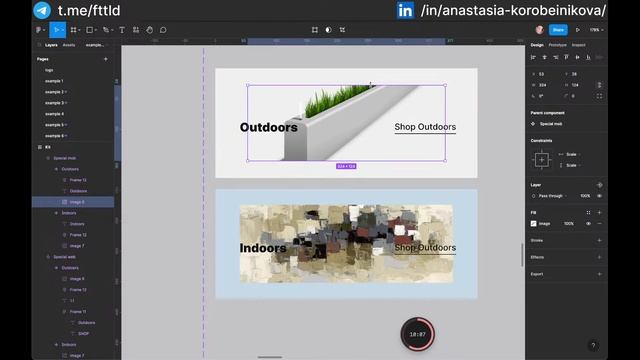Align selection to the left
Screen dimensions: 640x360
[x=533, y=58]
